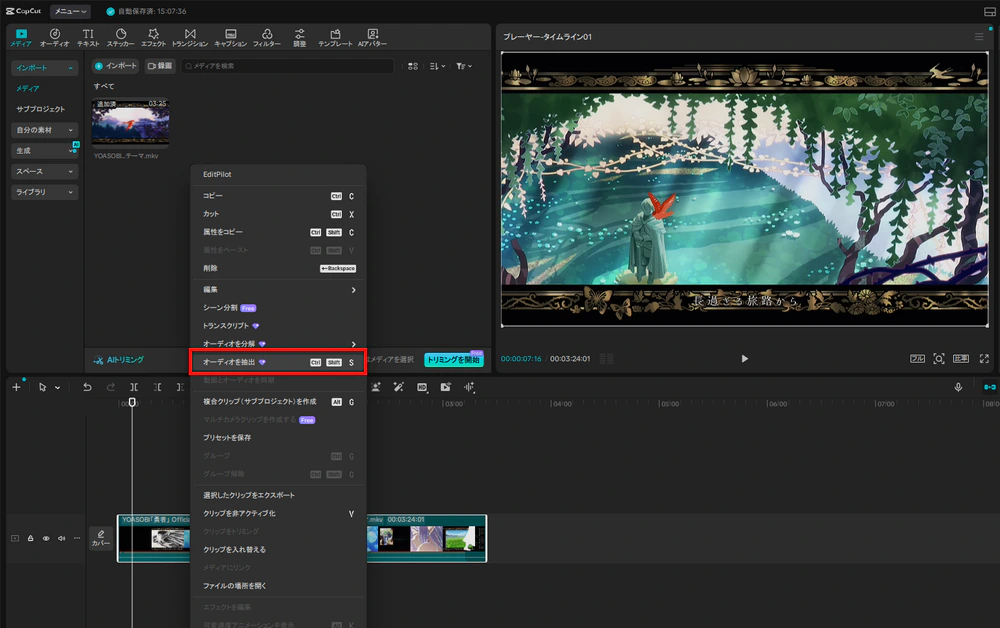The width and height of the screenshot is (1000, 628).
Task: Open the player panel hamburger menu
Action: pos(979,37)
